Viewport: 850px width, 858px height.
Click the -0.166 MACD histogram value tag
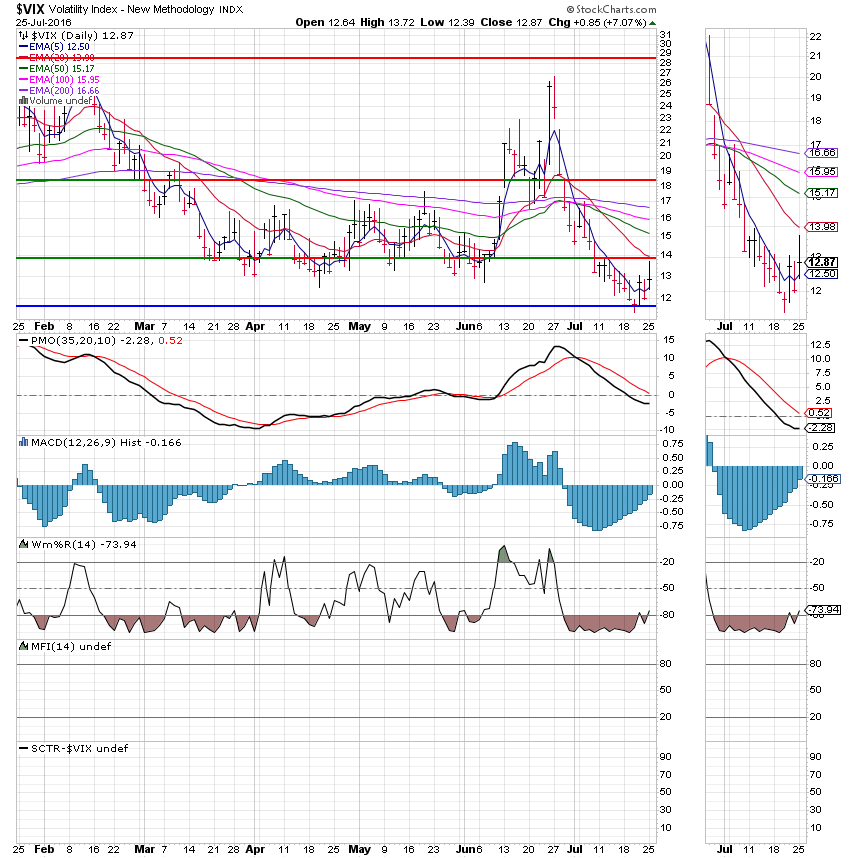[x=824, y=479]
